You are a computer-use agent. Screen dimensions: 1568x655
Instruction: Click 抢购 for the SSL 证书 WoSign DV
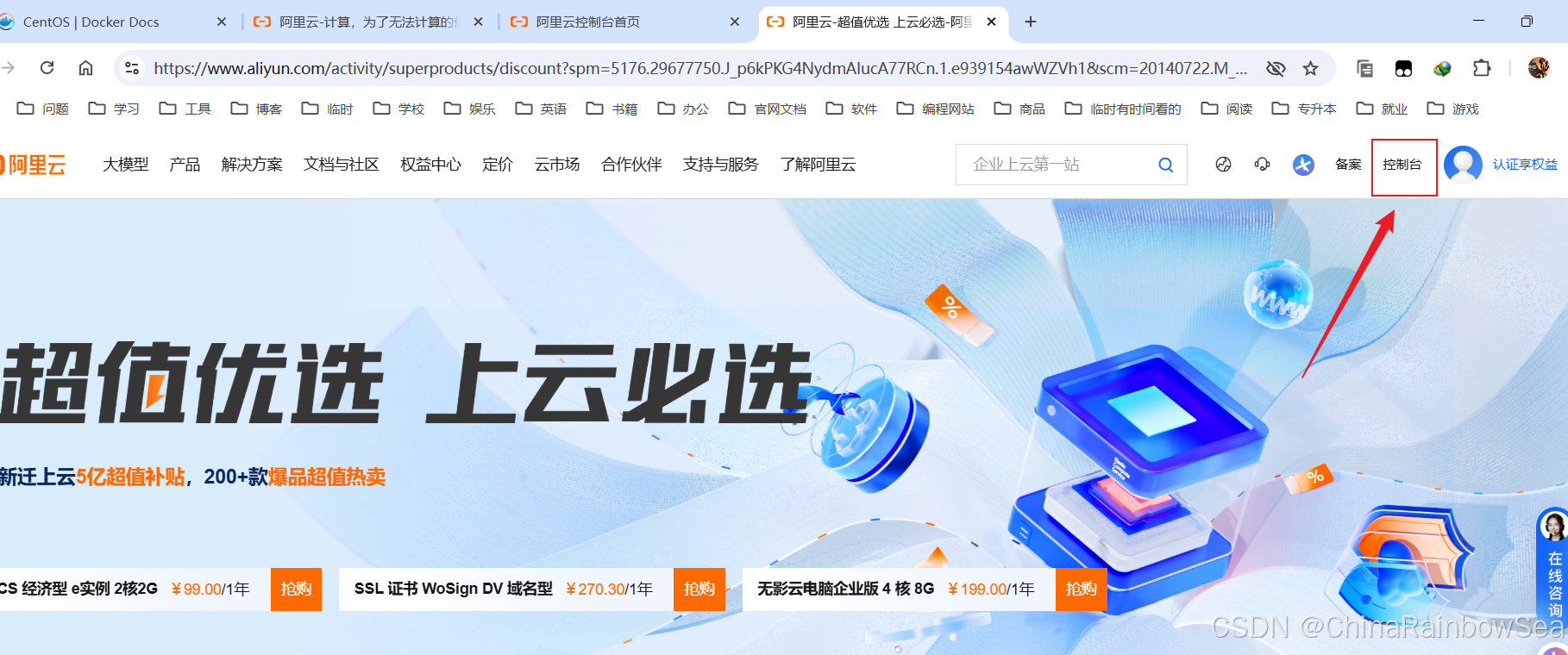click(699, 589)
